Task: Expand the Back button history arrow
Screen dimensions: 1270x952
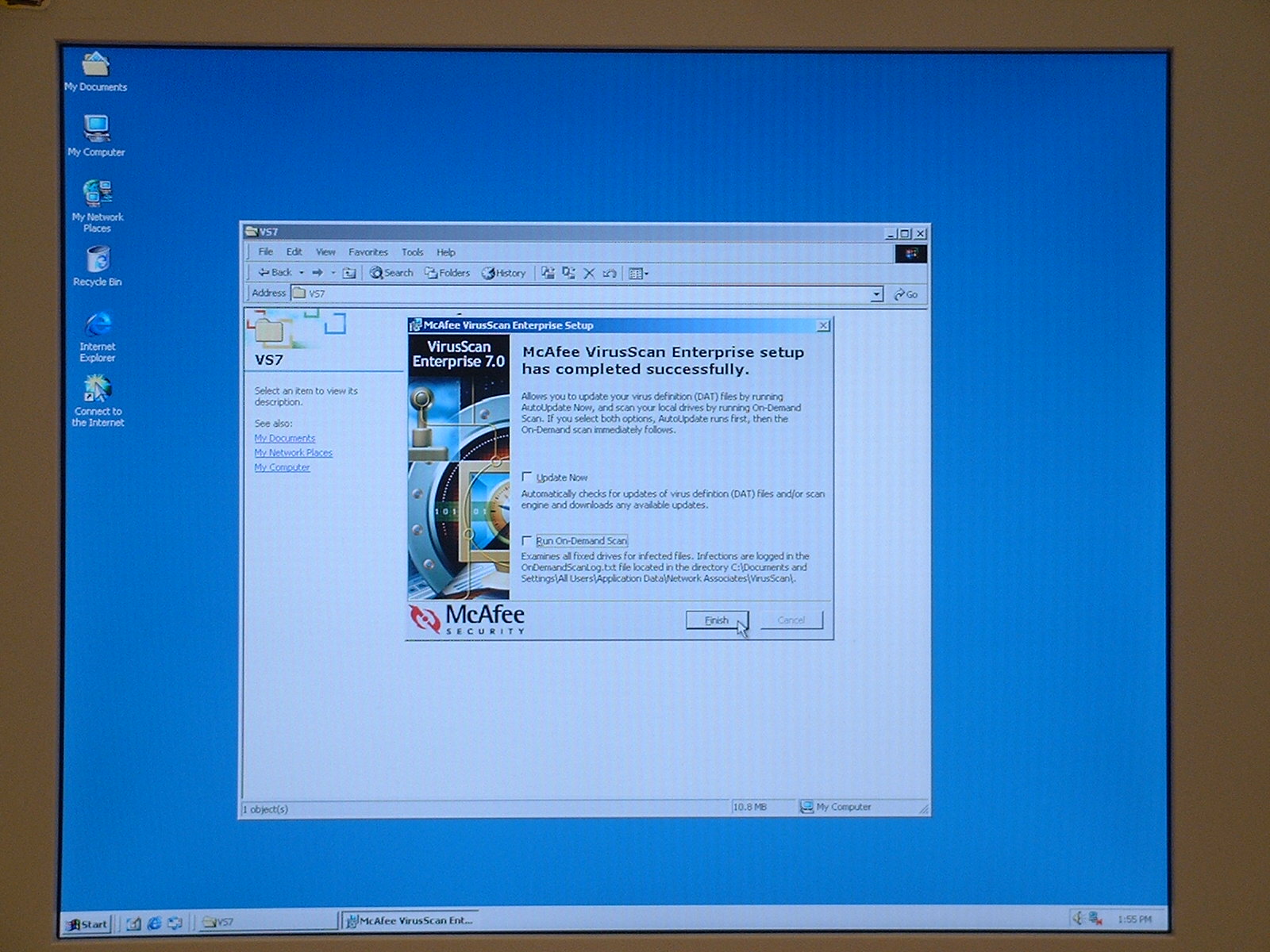Action: [x=302, y=273]
